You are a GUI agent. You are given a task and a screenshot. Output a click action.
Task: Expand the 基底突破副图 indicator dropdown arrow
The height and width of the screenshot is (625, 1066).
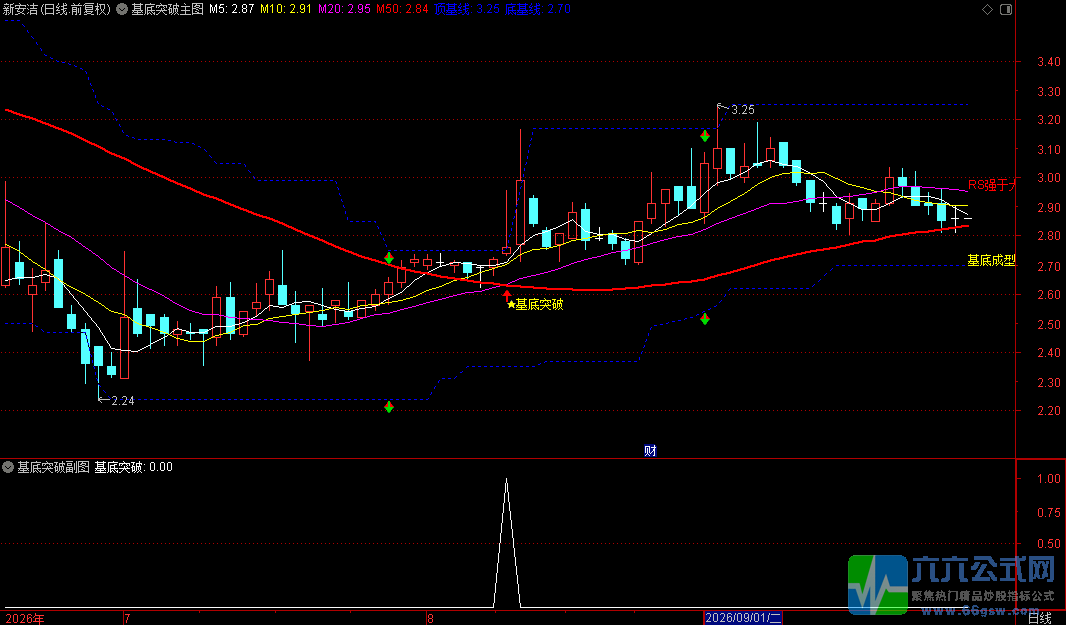click(x=8, y=467)
